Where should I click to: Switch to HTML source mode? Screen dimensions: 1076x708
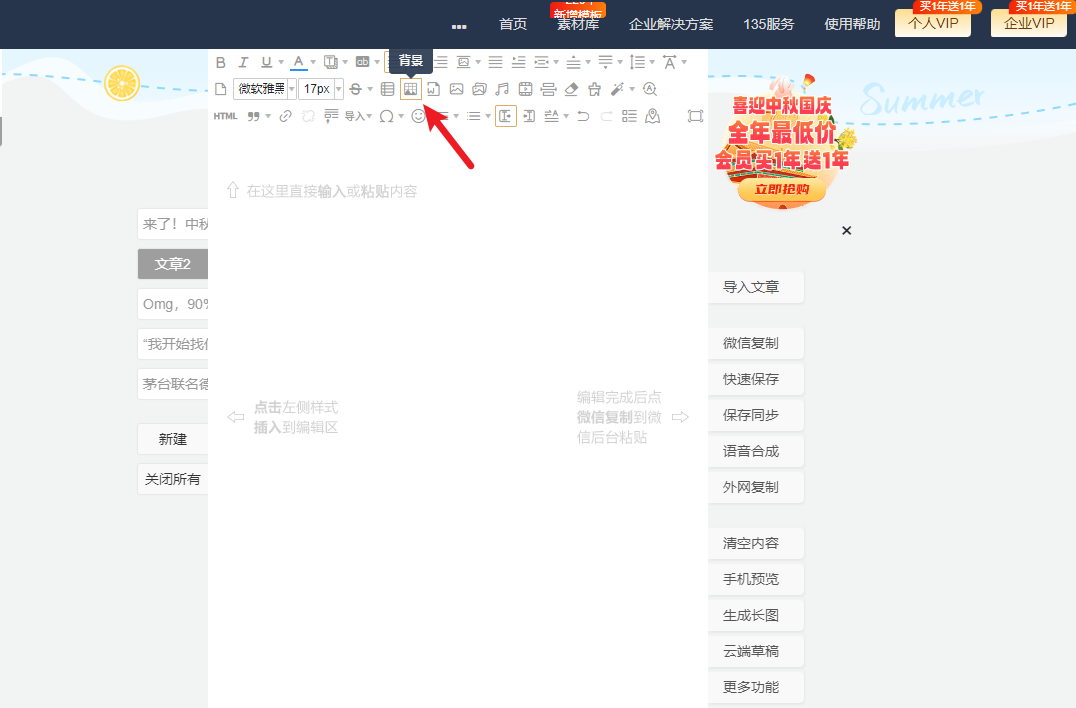(225, 116)
